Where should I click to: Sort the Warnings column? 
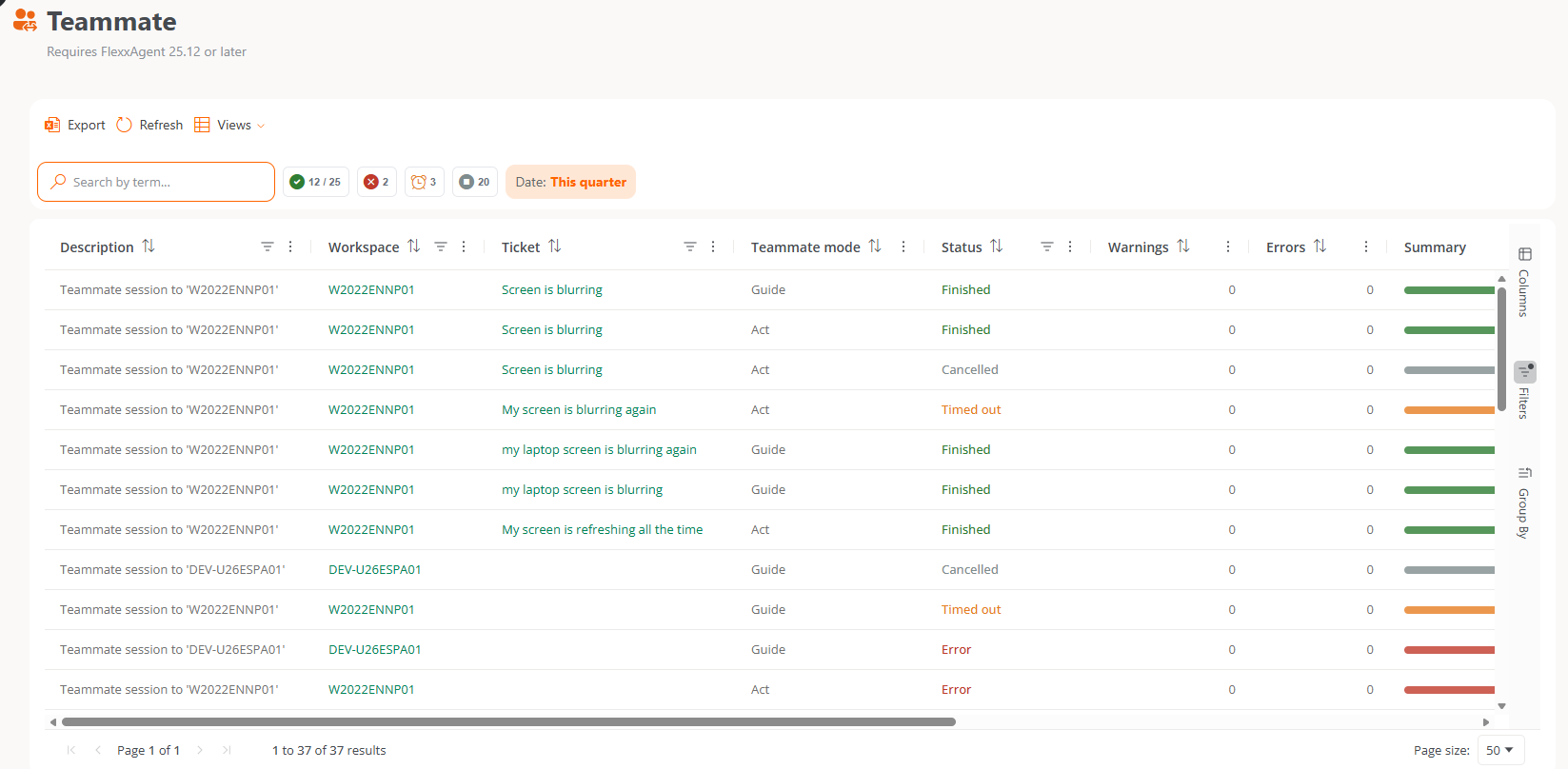(x=1183, y=246)
